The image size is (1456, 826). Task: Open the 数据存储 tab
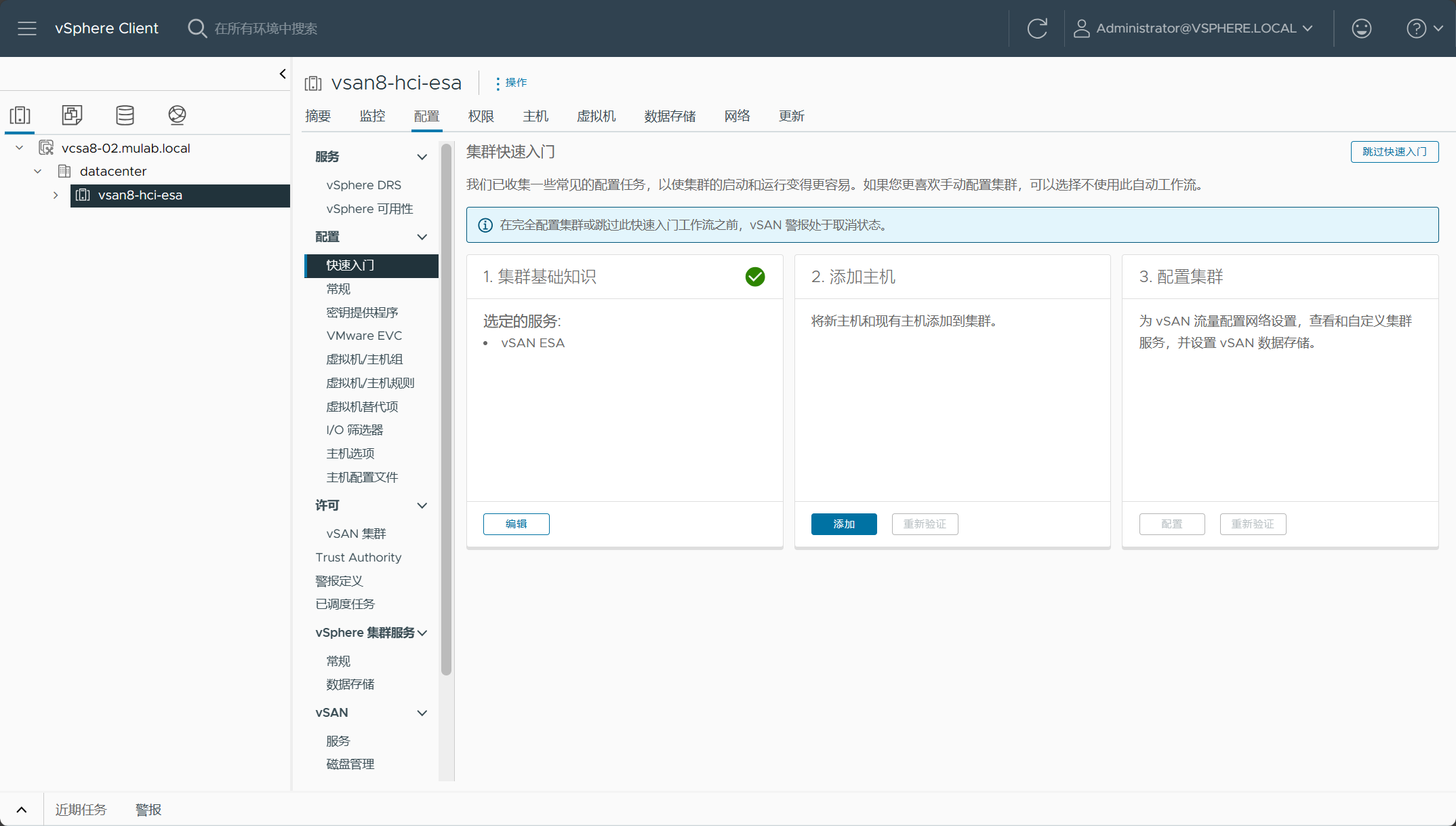pyautogui.click(x=670, y=116)
